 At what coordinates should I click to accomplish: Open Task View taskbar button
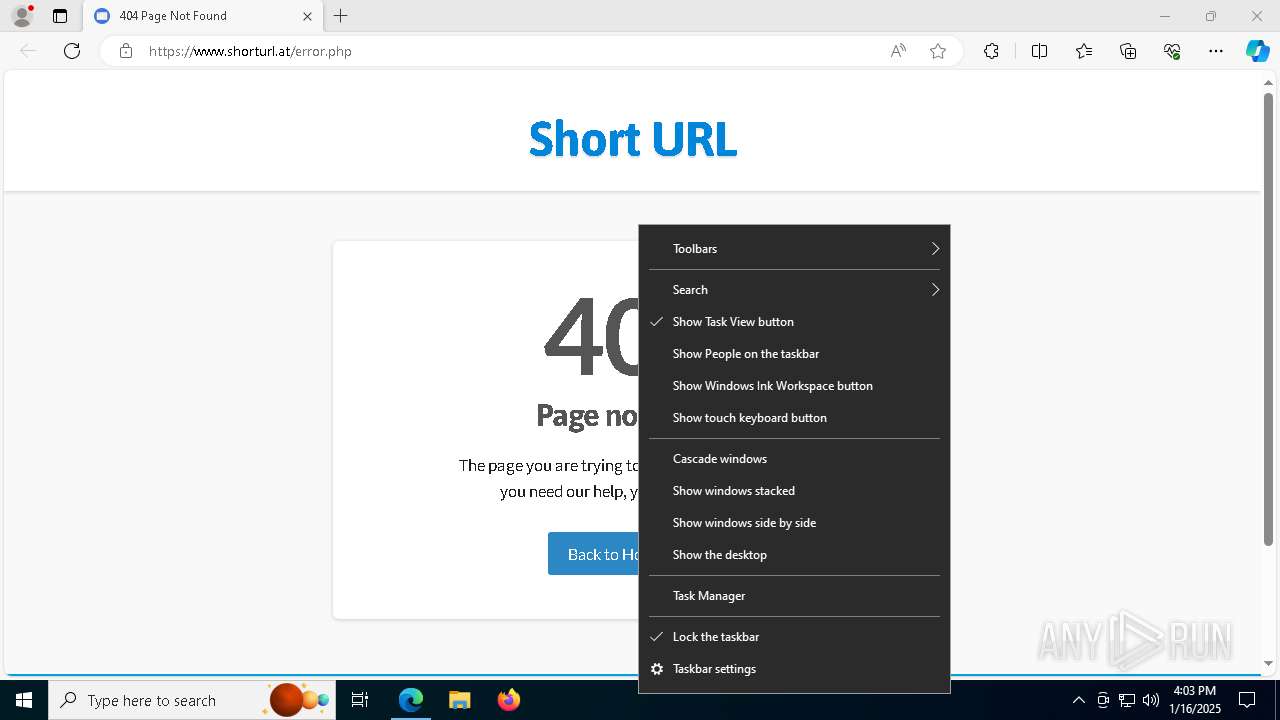pyautogui.click(x=360, y=700)
